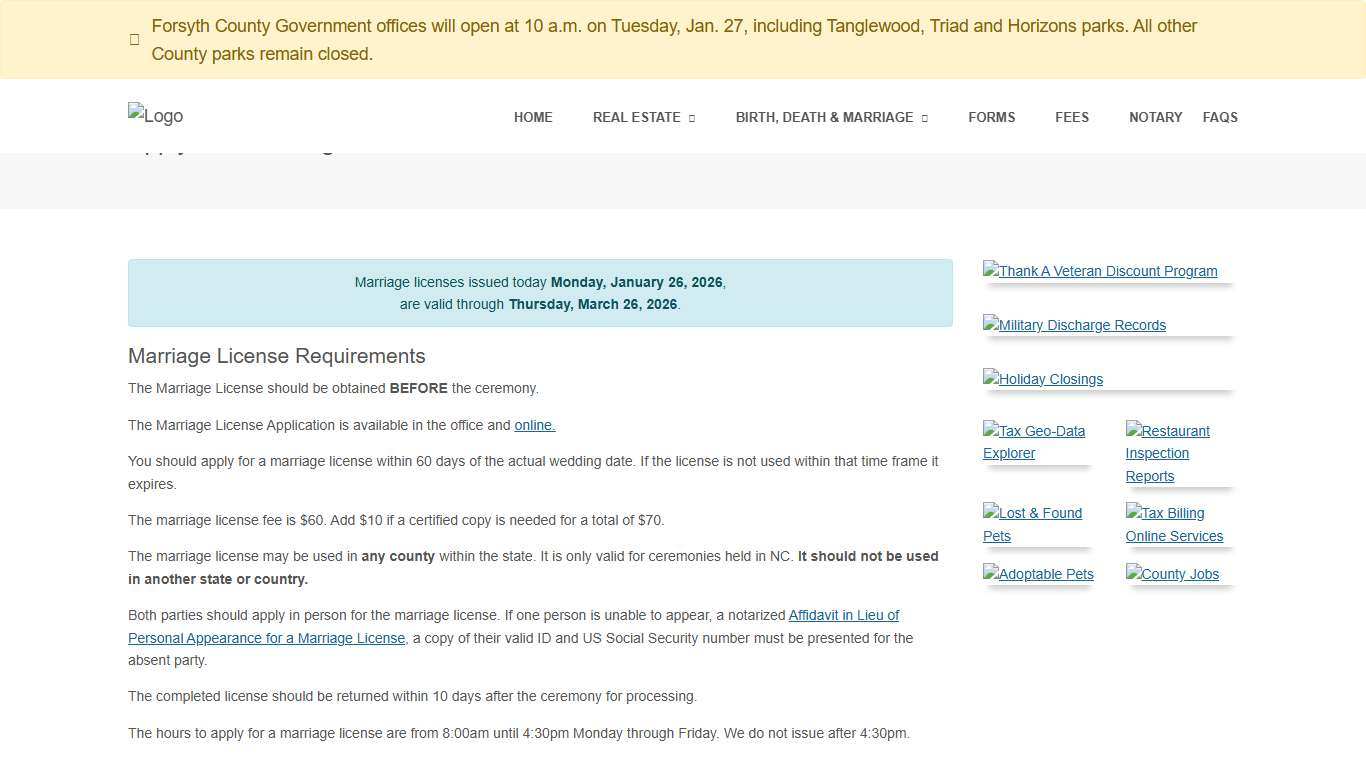Visit the FAQS page
The height and width of the screenshot is (768, 1366).
pyautogui.click(x=1220, y=117)
